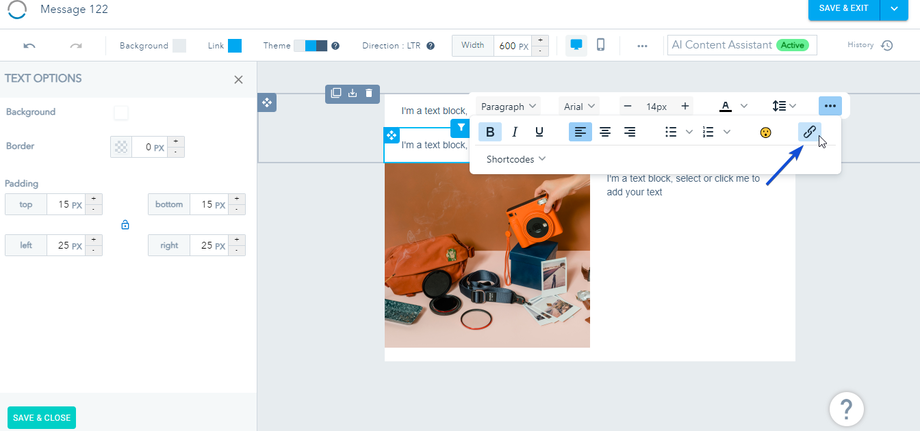Open more options ellipsis in top toolbar
The height and width of the screenshot is (431, 920).
click(642, 46)
